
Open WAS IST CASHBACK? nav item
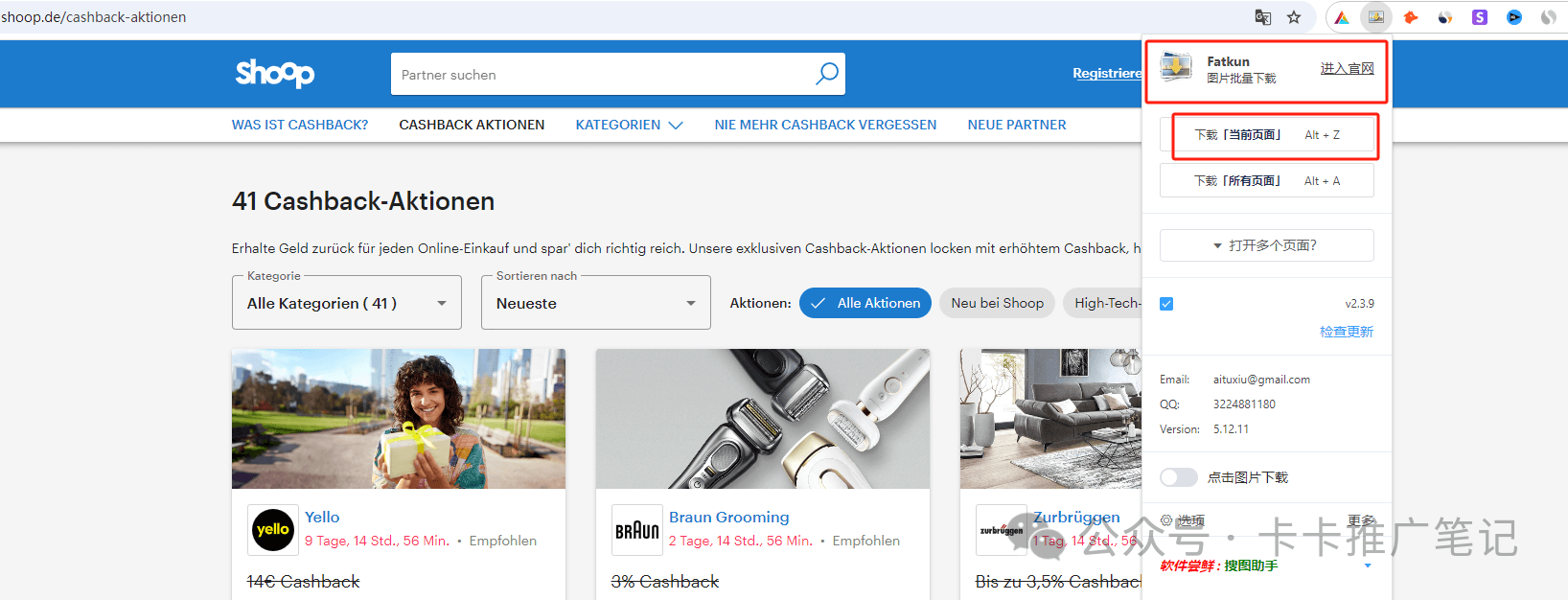click(300, 125)
